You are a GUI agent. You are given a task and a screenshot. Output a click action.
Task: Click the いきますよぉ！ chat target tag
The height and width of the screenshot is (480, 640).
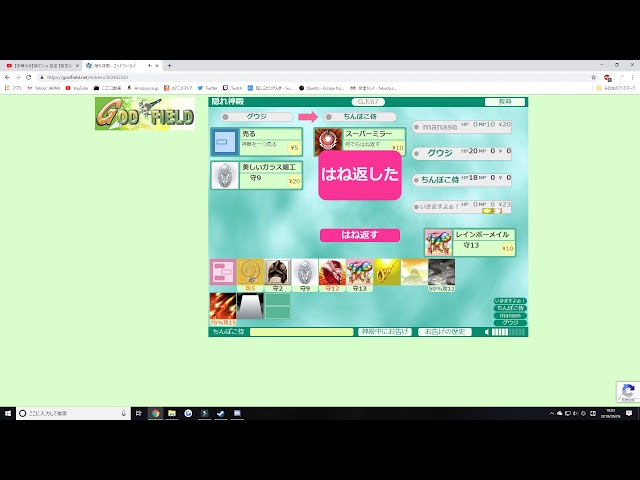click(510, 301)
